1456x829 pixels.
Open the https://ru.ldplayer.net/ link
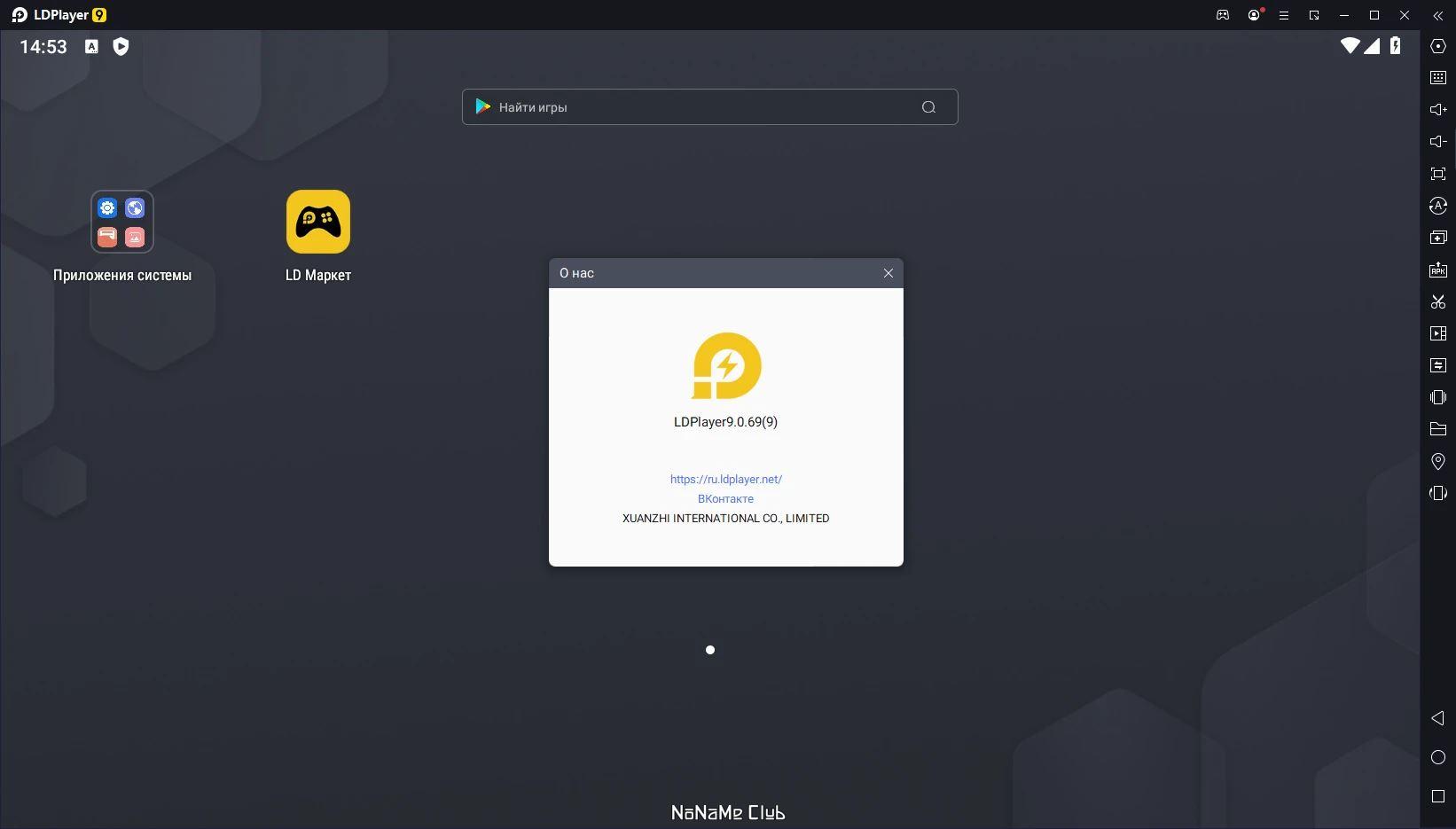[x=726, y=479]
